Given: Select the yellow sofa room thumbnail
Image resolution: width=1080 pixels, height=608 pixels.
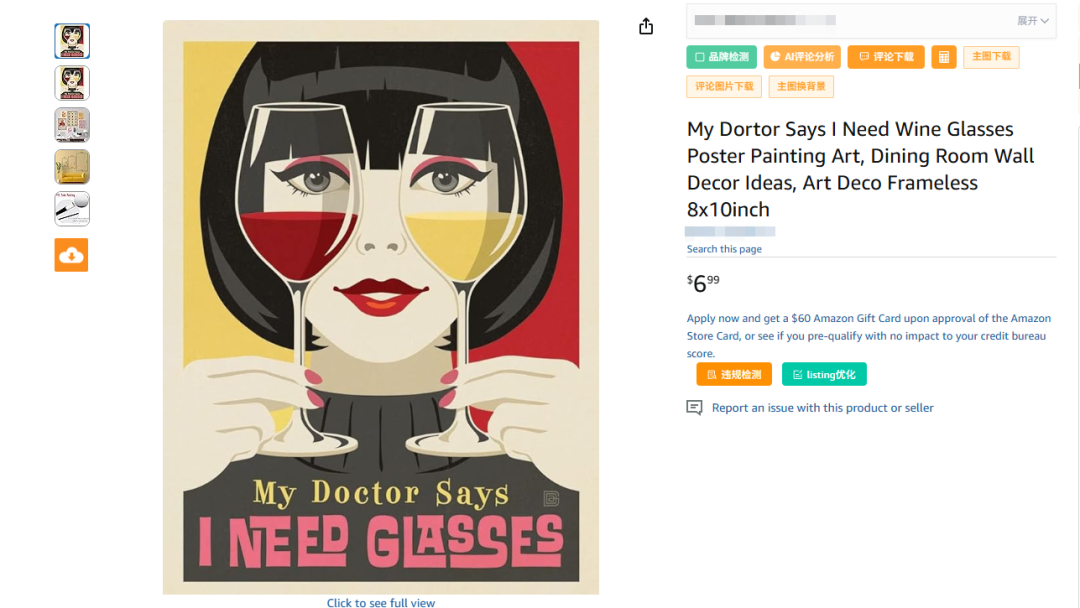Looking at the screenshot, I should [x=72, y=167].
